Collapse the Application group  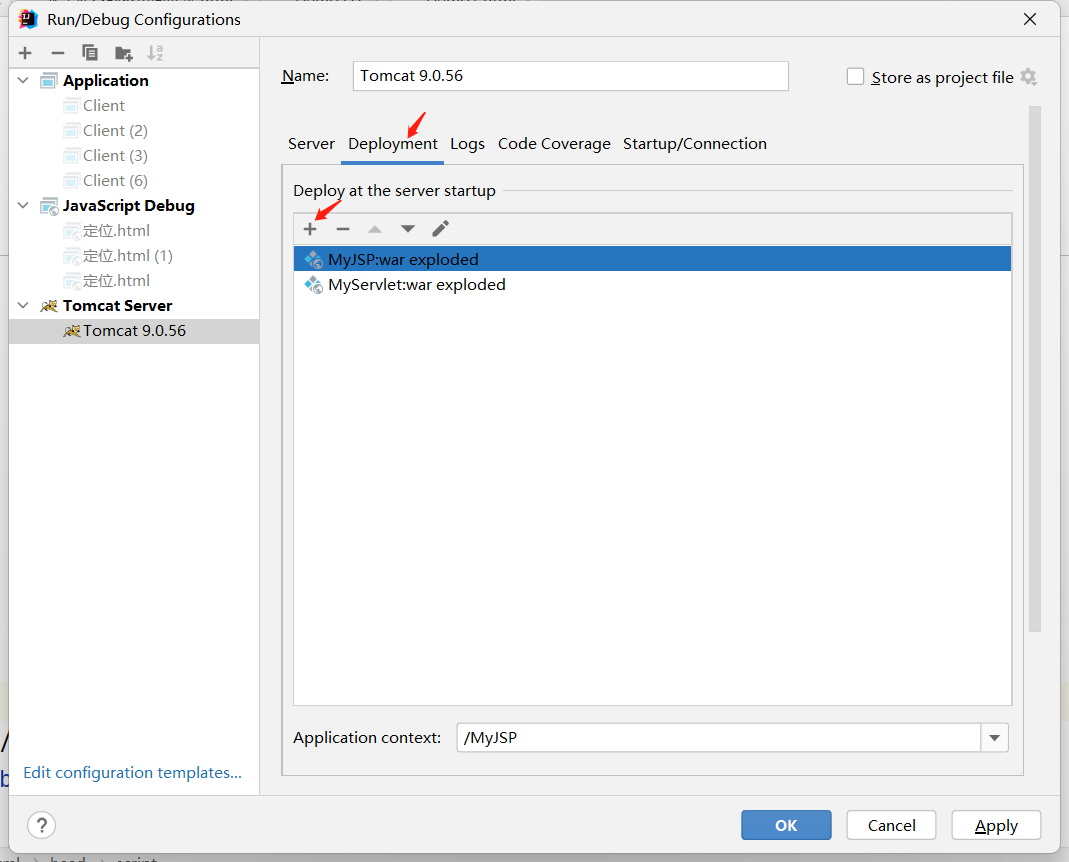pyautogui.click(x=23, y=80)
